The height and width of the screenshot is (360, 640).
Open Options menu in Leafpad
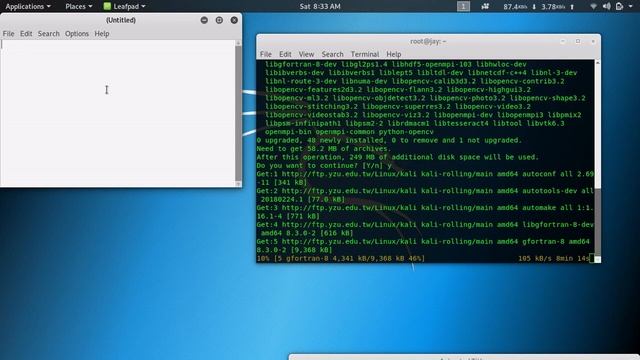77,33
